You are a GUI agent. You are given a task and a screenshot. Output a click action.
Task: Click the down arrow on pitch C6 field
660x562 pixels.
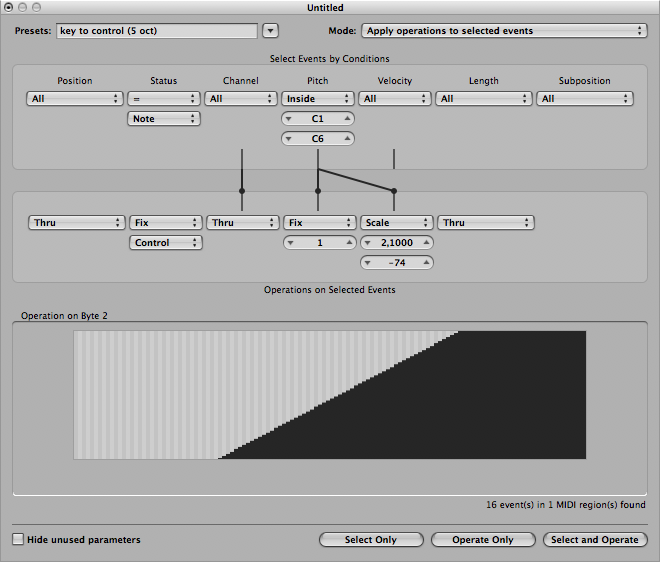point(290,139)
